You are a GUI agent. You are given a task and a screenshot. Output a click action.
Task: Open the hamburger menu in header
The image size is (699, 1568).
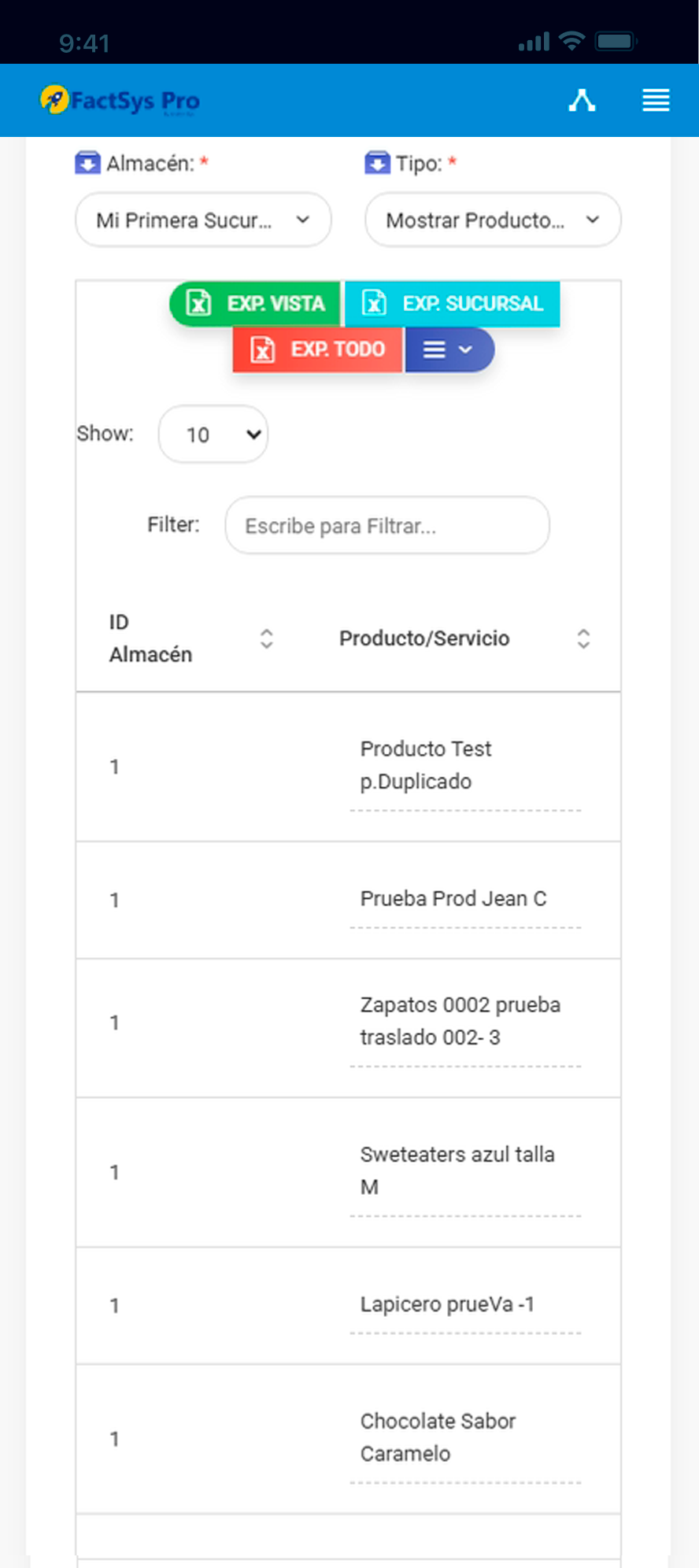tap(656, 100)
